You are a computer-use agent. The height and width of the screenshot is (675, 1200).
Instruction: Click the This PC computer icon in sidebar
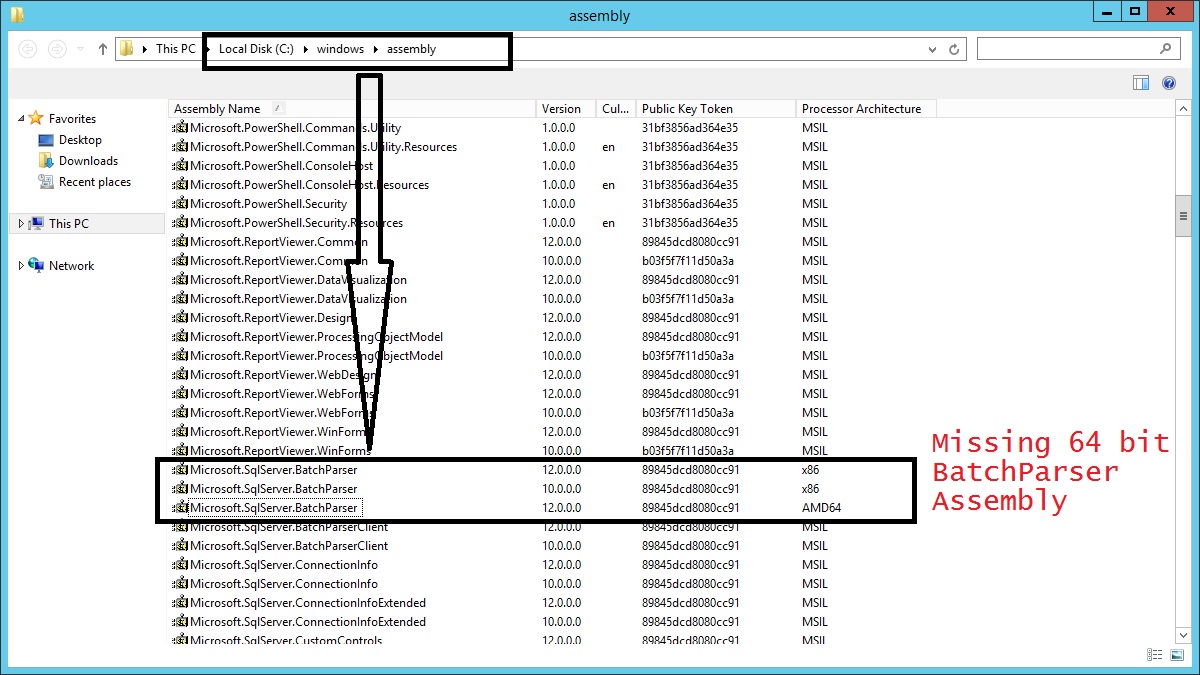[x=36, y=224]
